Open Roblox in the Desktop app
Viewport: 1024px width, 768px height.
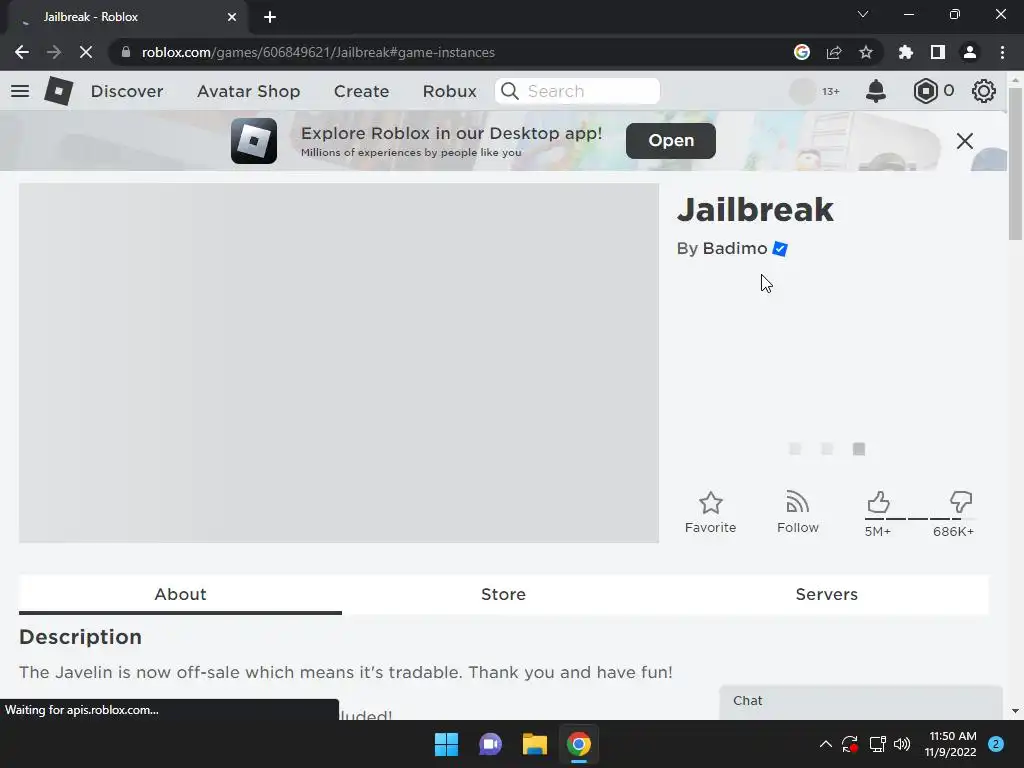click(x=671, y=140)
